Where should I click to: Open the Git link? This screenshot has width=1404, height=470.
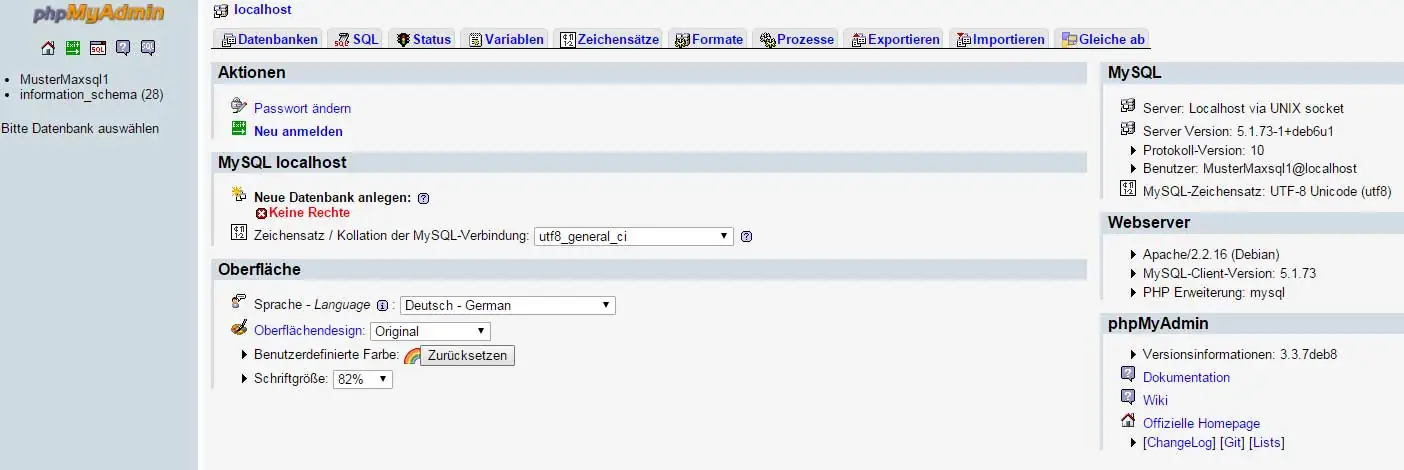(1232, 442)
